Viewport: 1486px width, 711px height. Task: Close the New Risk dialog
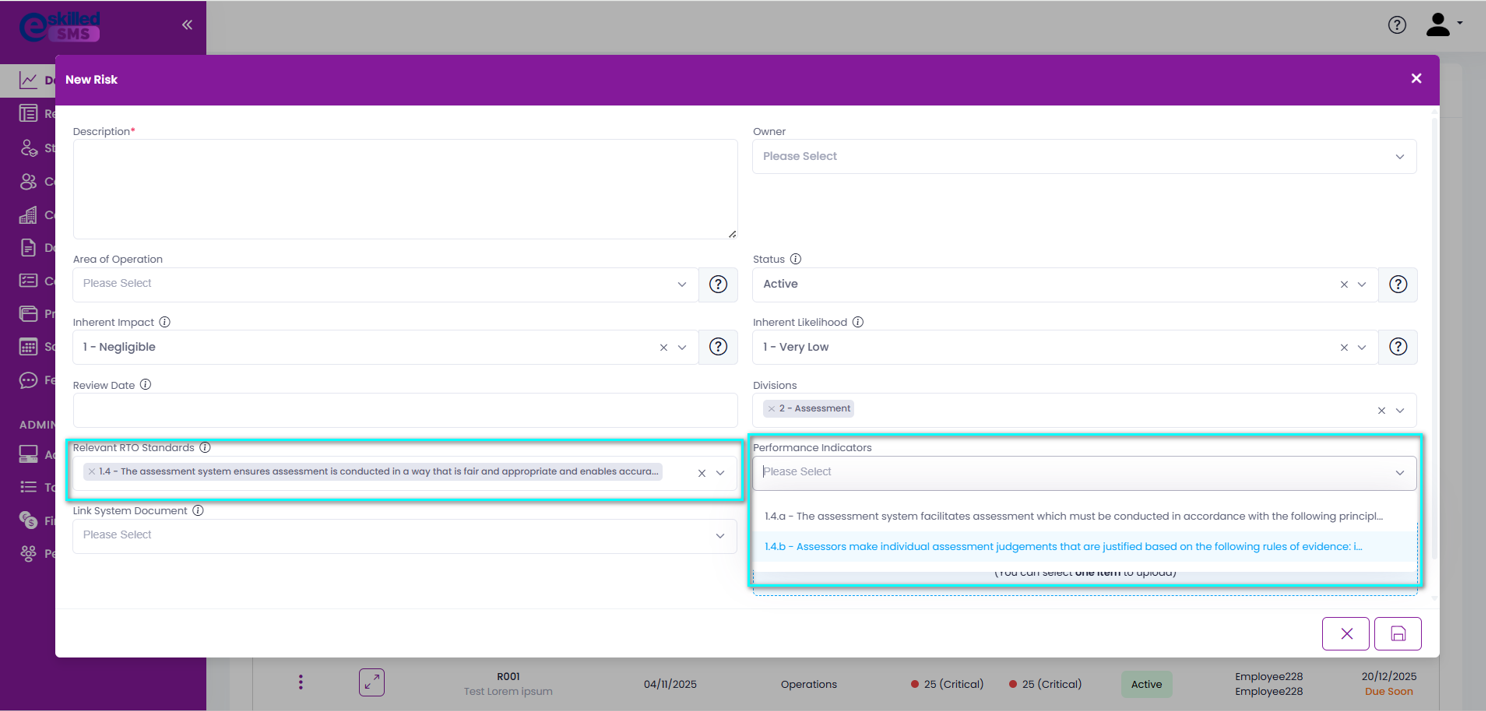point(1416,79)
